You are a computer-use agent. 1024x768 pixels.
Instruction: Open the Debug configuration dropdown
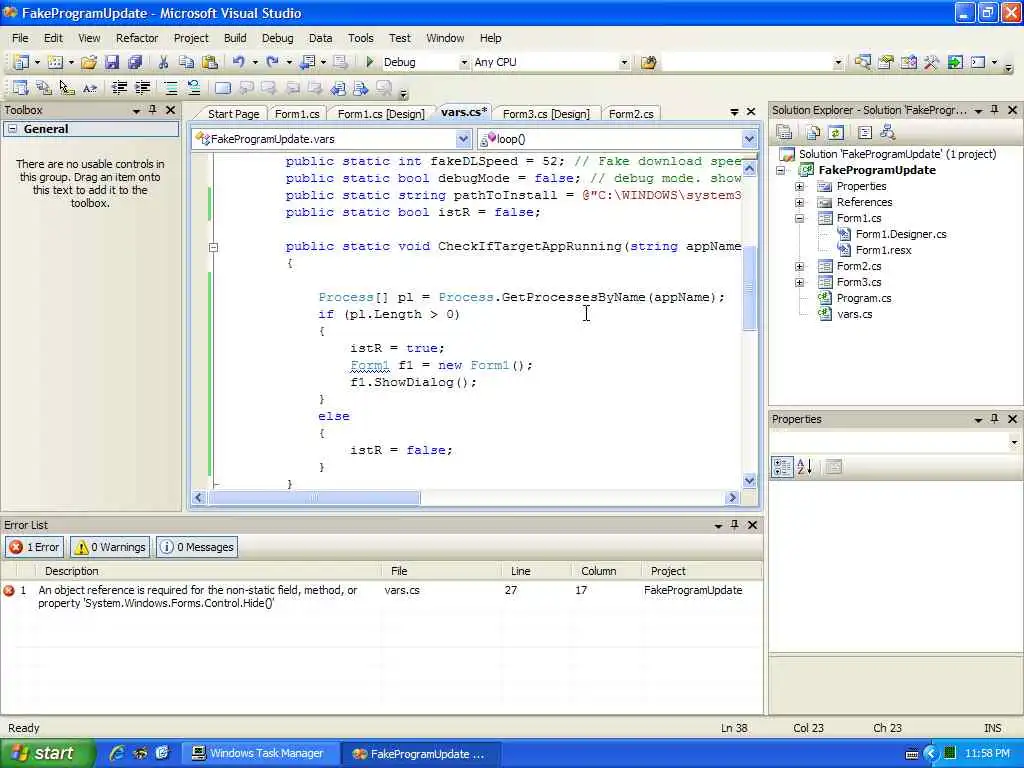coord(464,62)
